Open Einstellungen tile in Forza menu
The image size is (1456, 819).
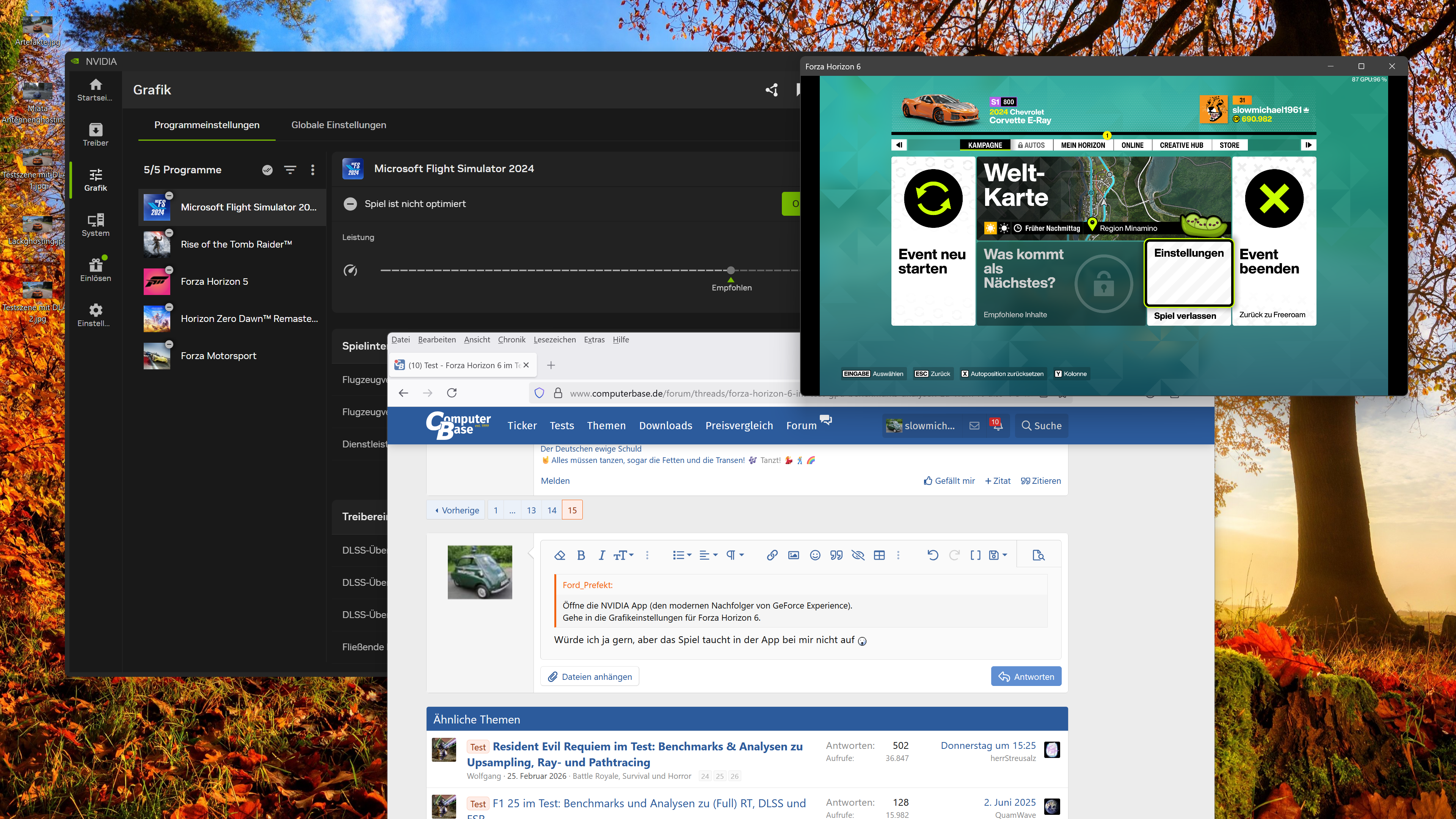pyautogui.click(x=1189, y=273)
